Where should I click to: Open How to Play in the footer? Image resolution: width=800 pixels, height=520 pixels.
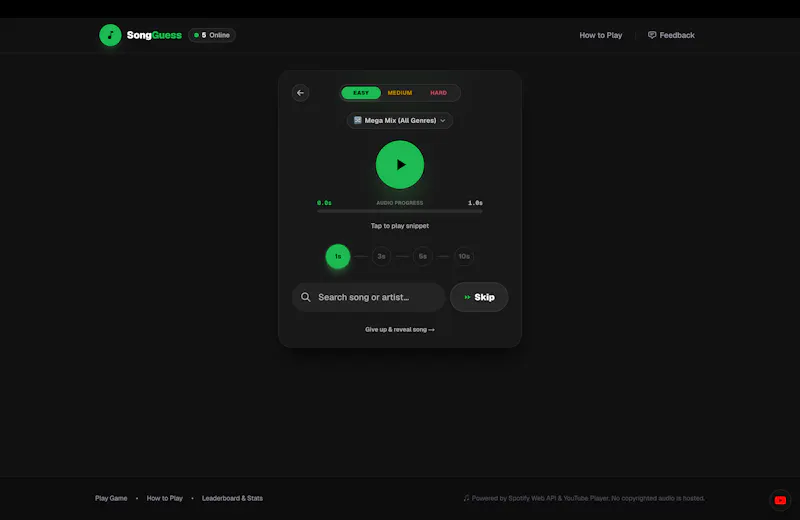[x=164, y=498]
